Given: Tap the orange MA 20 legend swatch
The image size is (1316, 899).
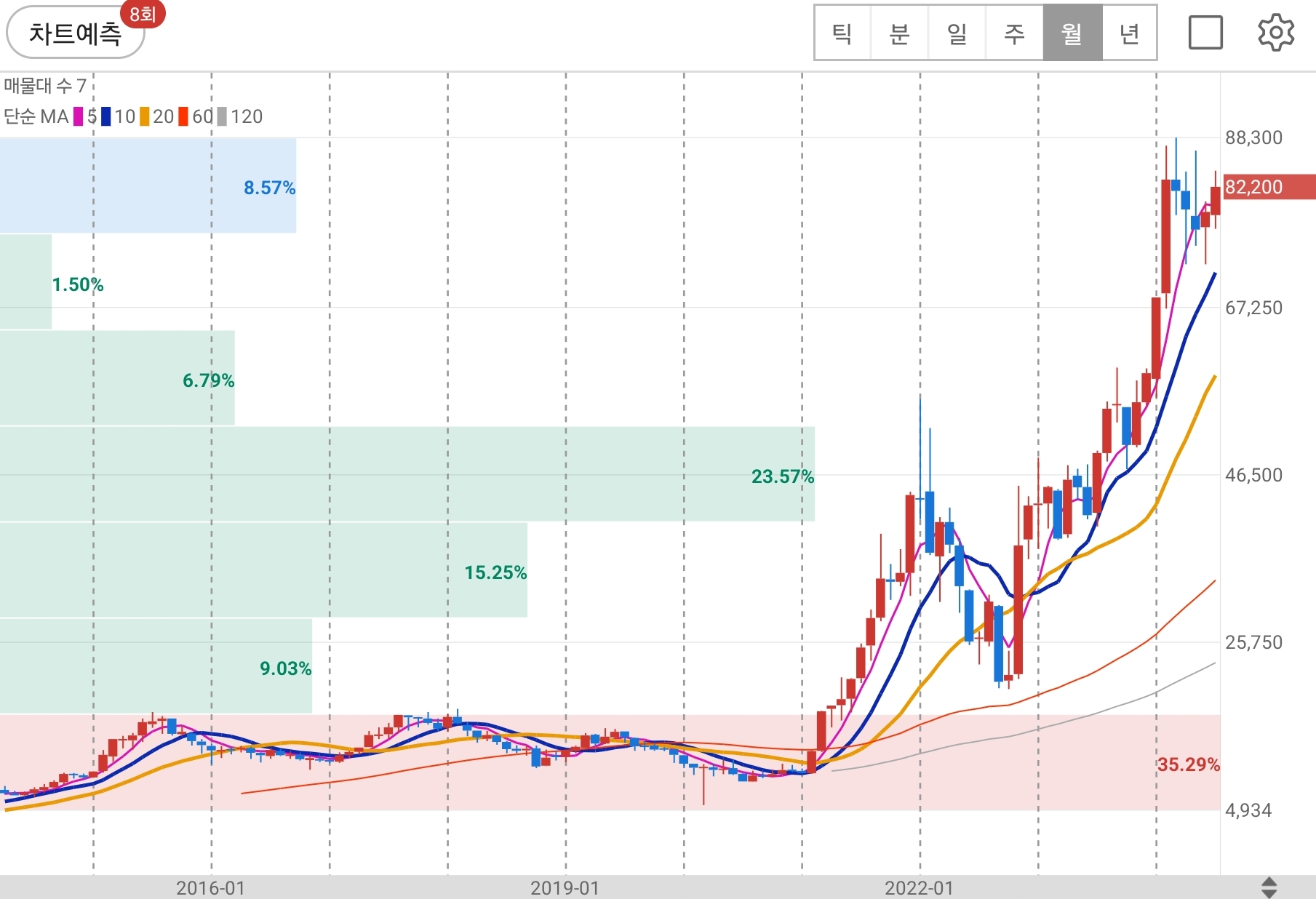Looking at the screenshot, I should pyautogui.click(x=145, y=116).
